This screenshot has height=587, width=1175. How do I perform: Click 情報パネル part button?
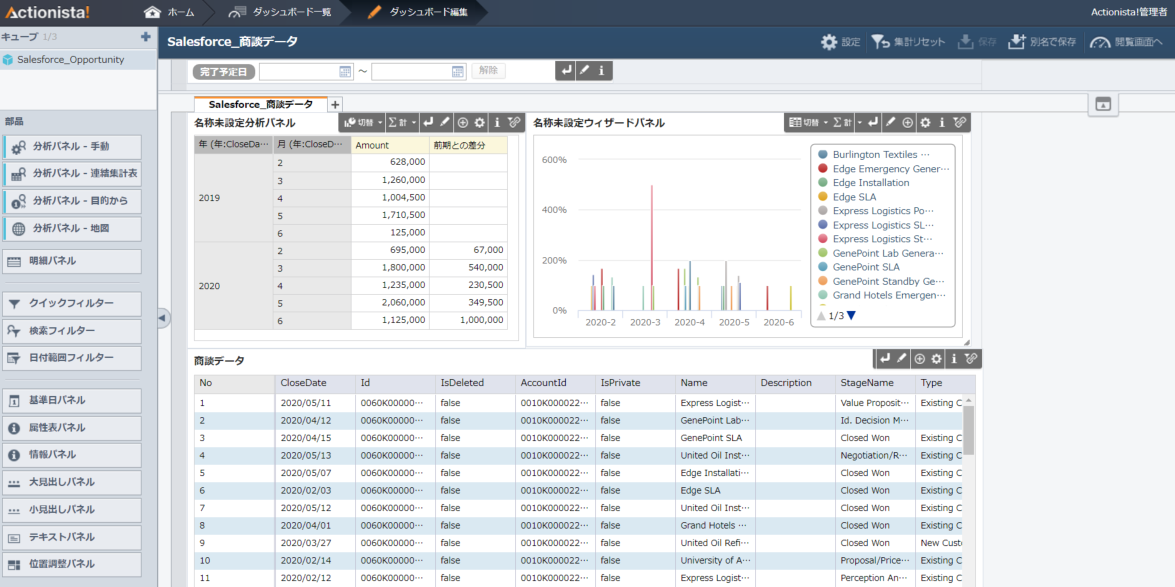pos(72,454)
